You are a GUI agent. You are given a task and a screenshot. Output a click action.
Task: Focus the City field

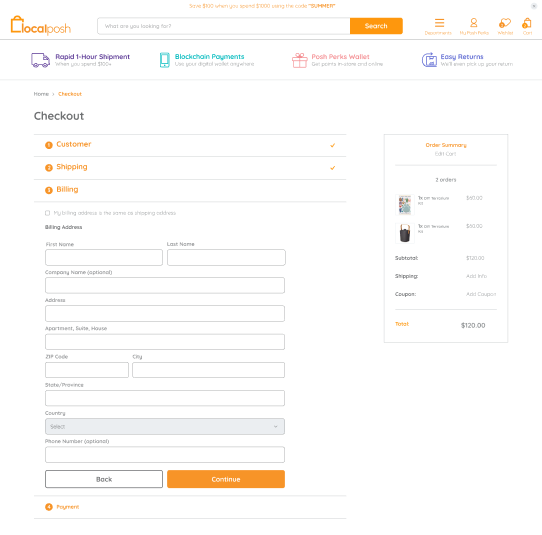pyautogui.click(x=208, y=370)
